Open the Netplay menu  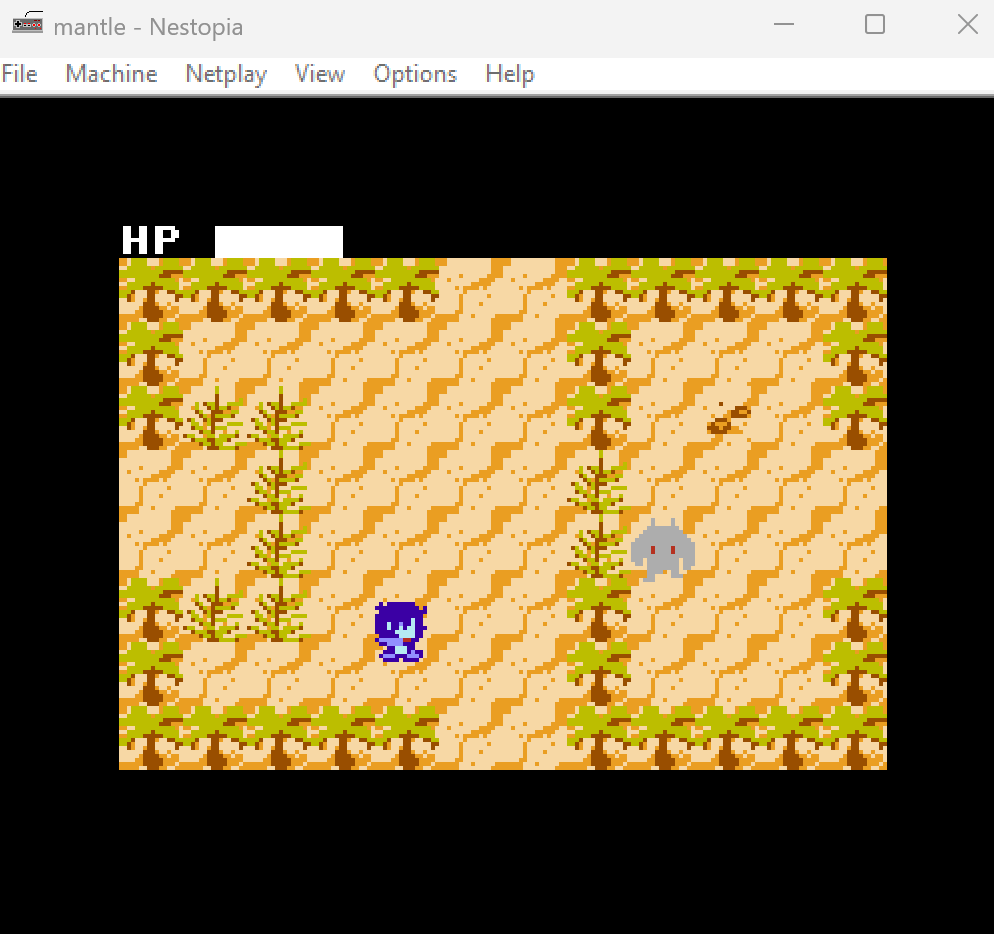(226, 74)
